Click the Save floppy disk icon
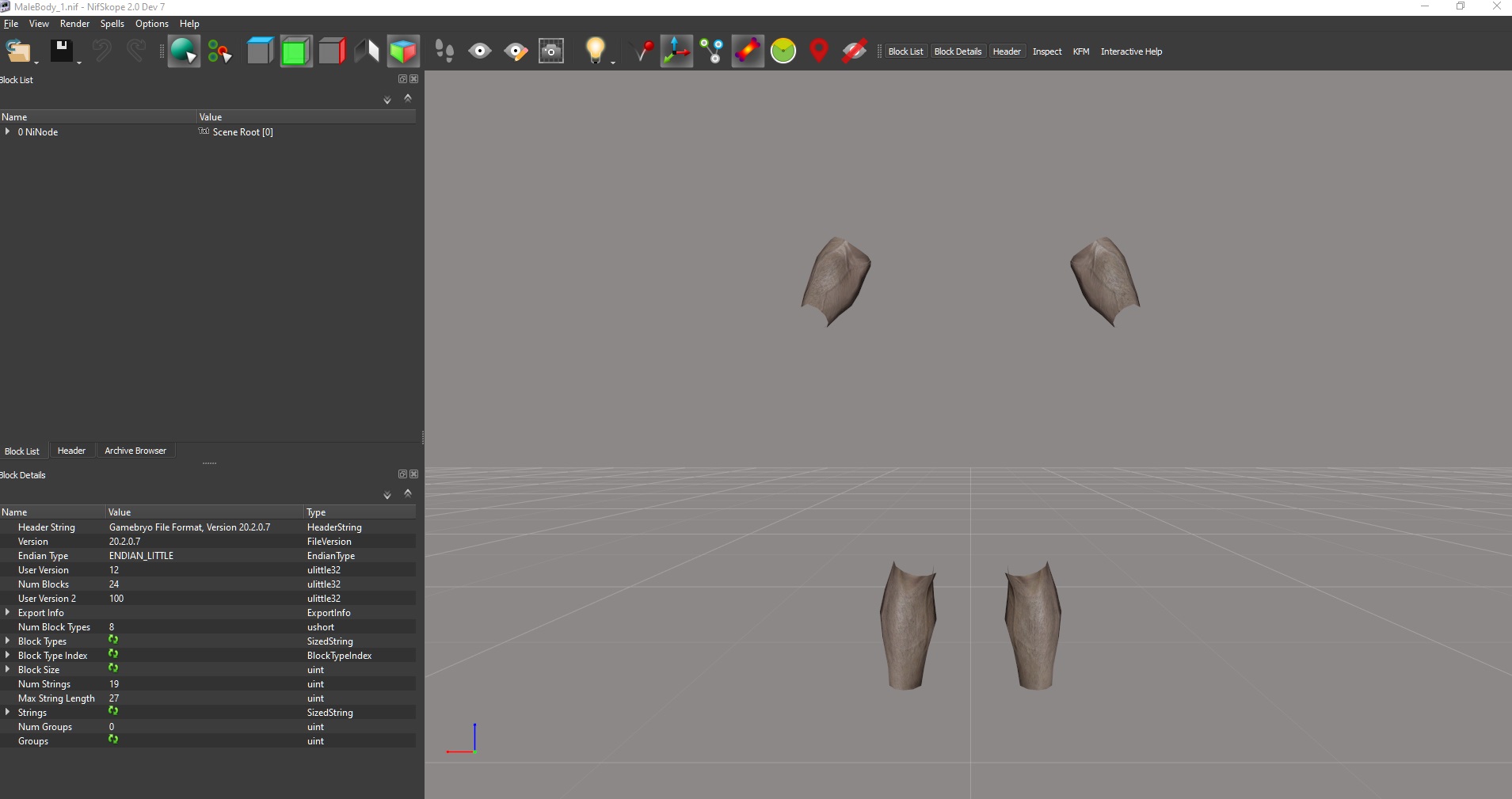The image size is (1512, 799). [x=61, y=51]
